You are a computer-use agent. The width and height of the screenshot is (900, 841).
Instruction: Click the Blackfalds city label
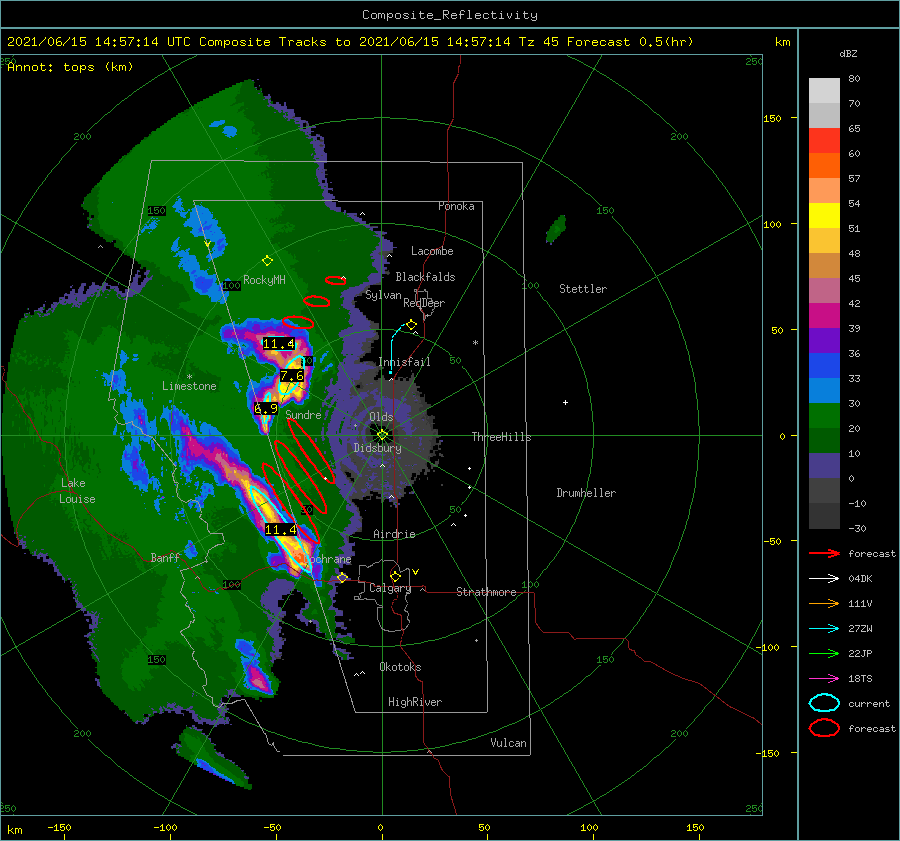(425, 277)
